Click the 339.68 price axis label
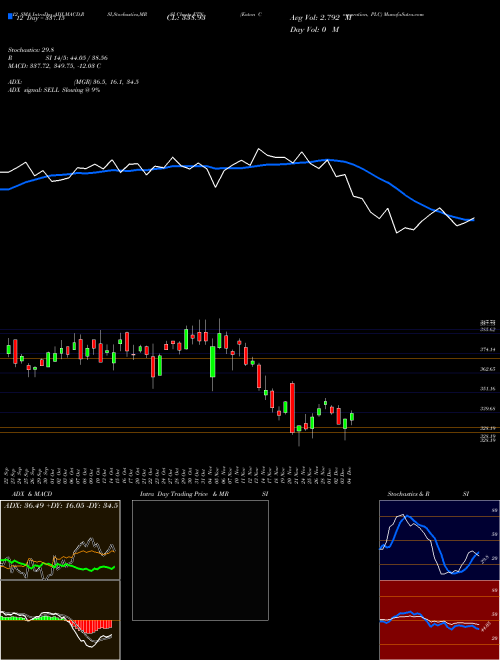The height and width of the screenshot is (660, 500). pos(488,409)
